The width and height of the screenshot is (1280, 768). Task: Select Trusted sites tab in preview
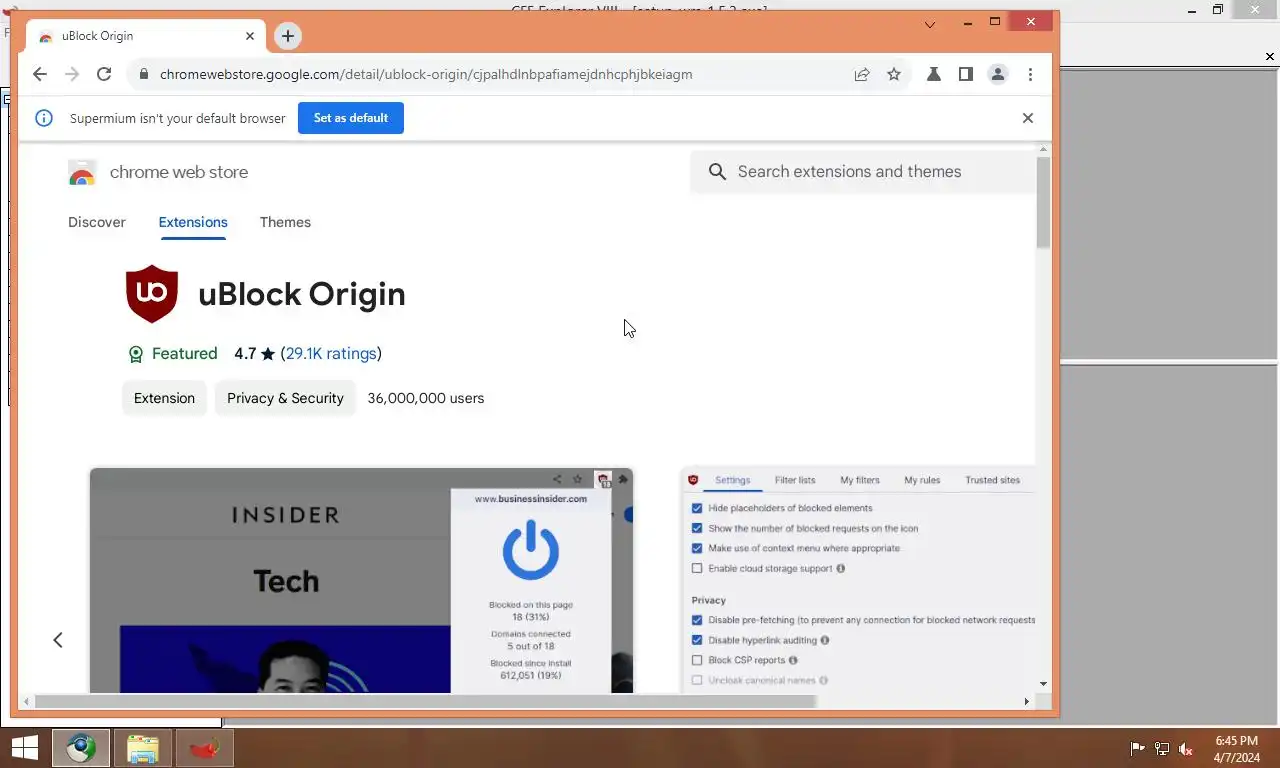(992, 480)
